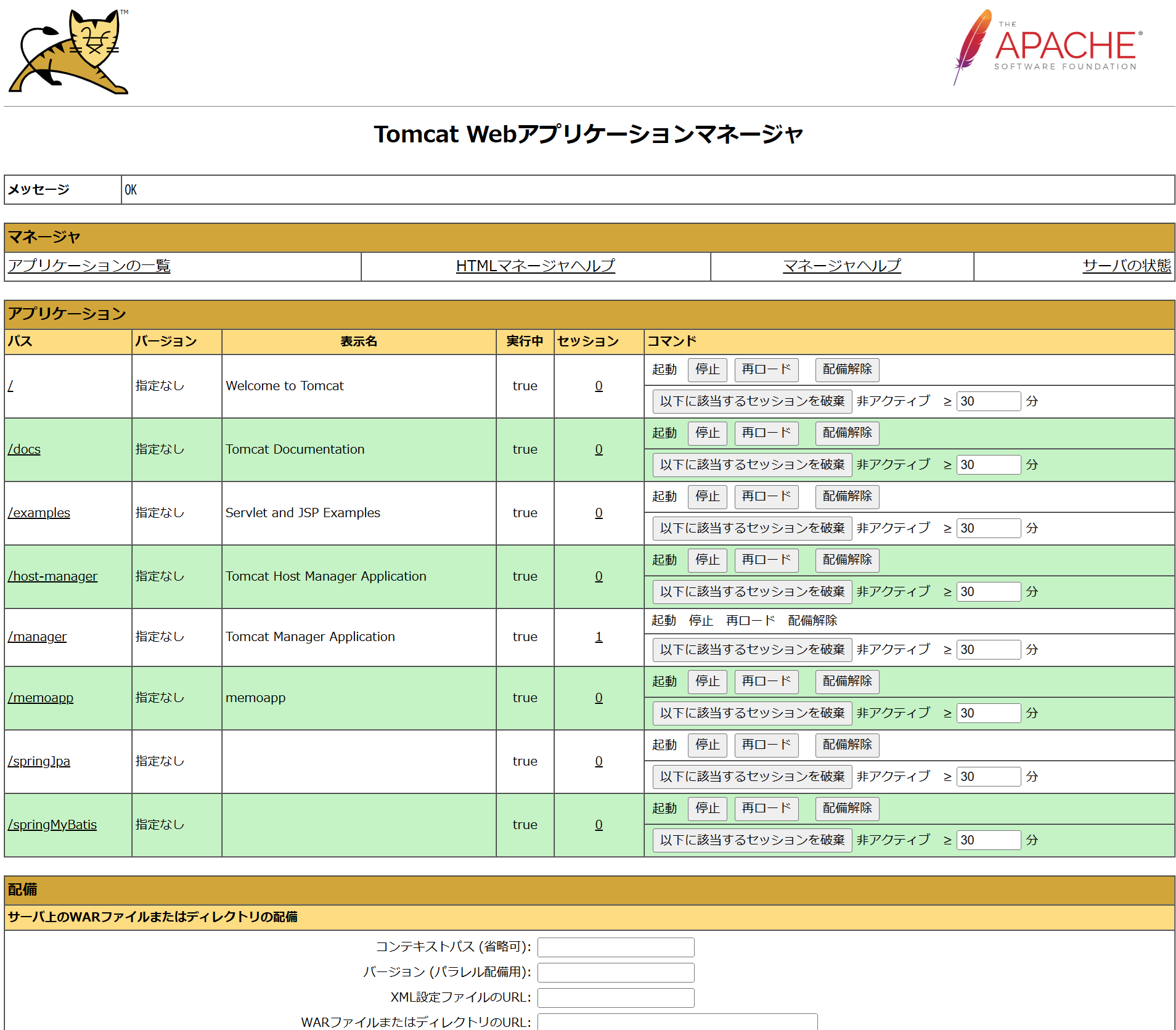Click the XML設定ファイルのURL input field

(615, 997)
